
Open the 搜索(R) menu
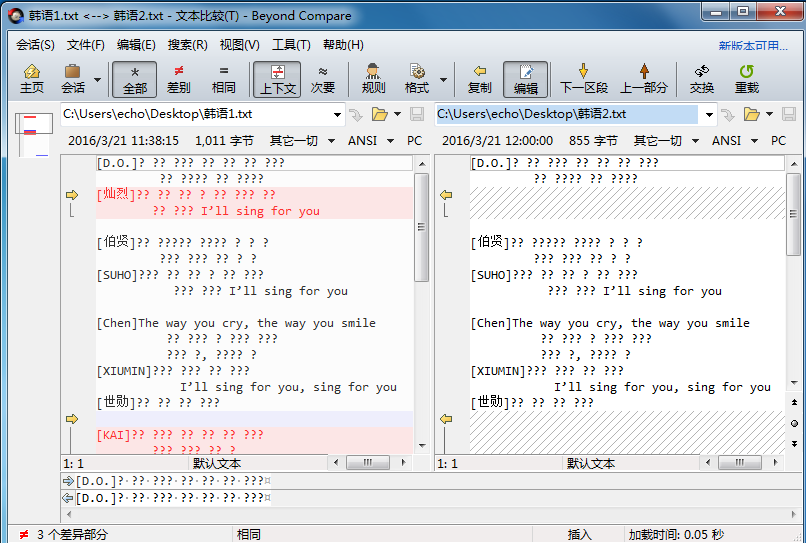click(187, 45)
